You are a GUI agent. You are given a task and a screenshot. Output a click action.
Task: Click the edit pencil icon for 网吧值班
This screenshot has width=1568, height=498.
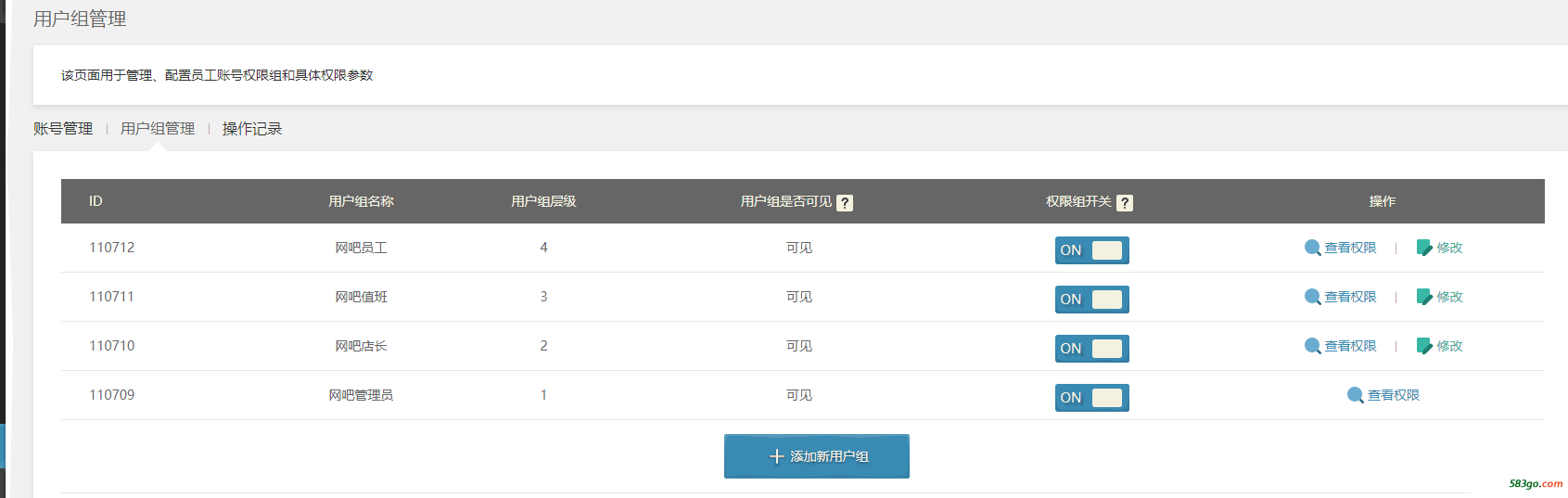click(1424, 297)
